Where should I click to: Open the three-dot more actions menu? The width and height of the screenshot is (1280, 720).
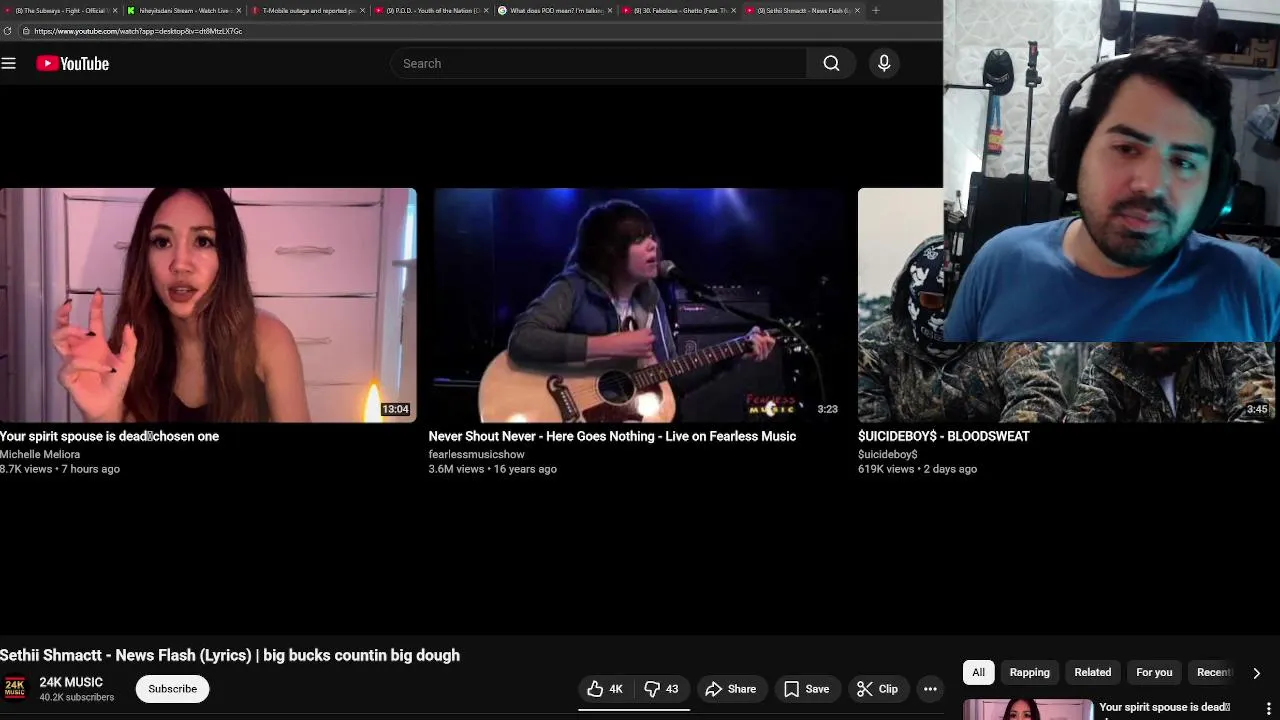[930, 689]
